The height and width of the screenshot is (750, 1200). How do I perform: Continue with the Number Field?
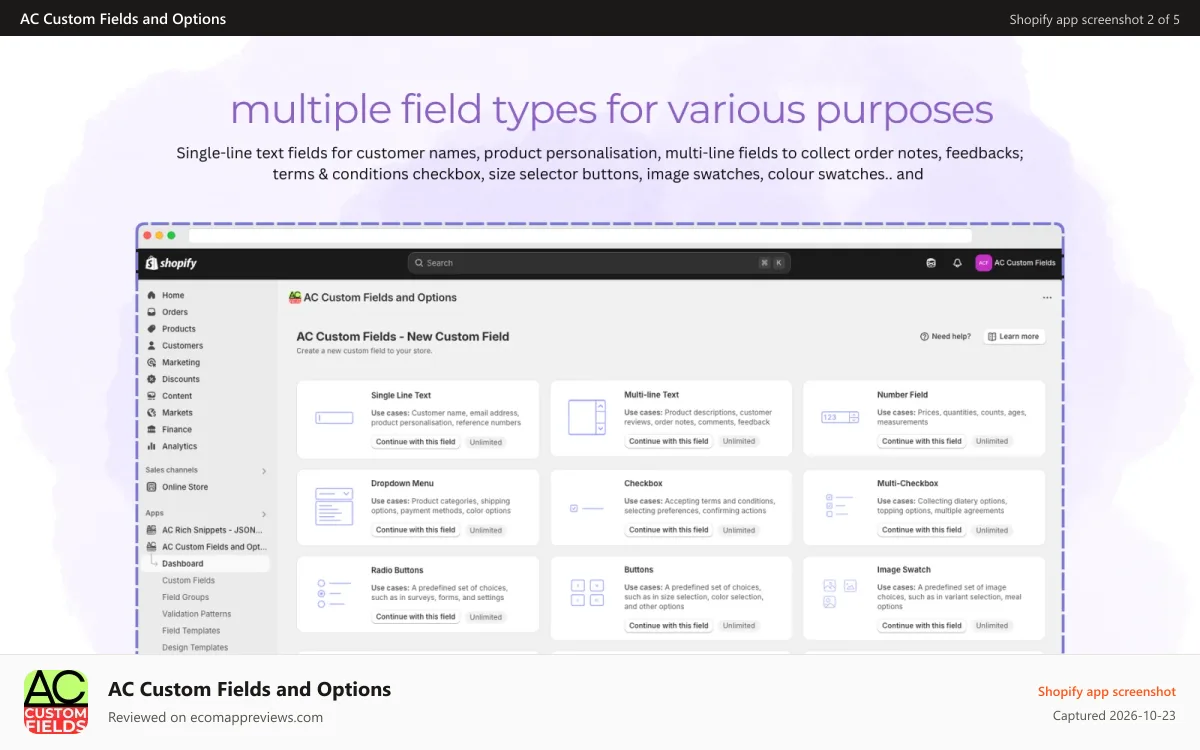(x=922, y=441)
